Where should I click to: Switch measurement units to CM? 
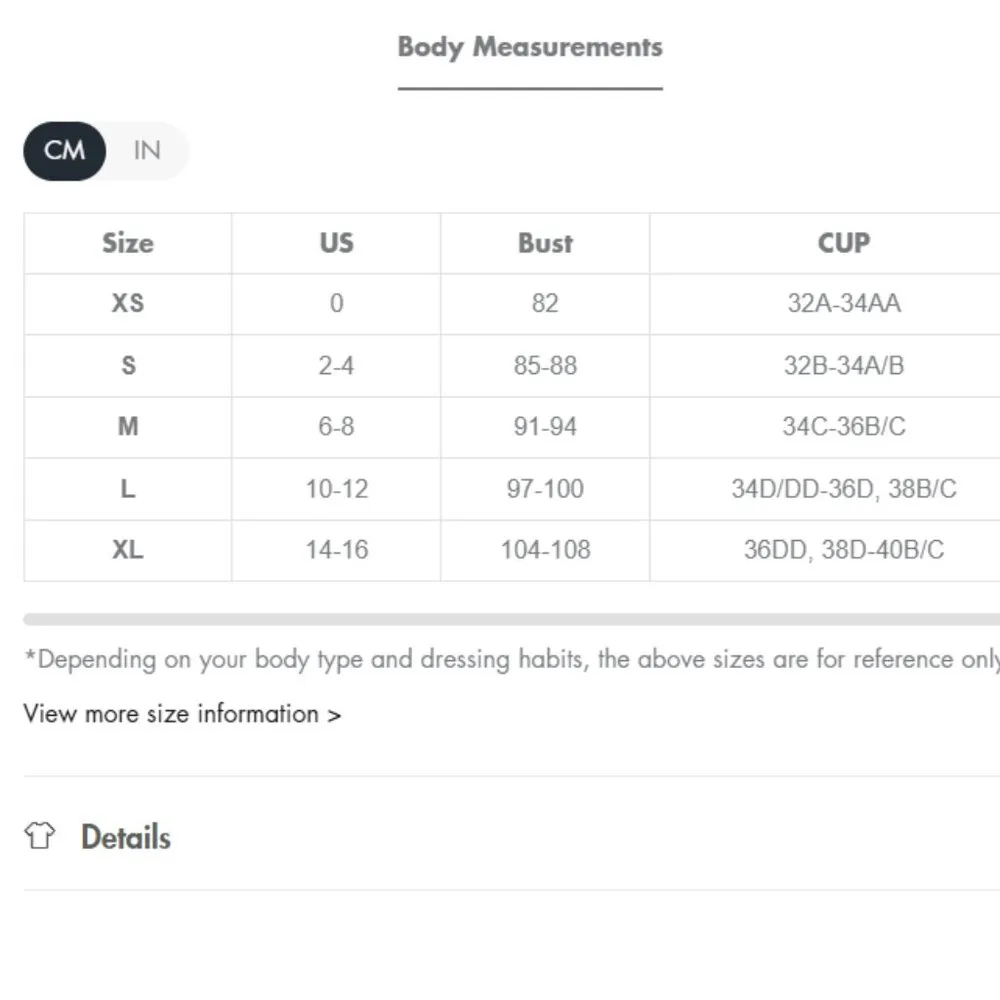[65, 151]
